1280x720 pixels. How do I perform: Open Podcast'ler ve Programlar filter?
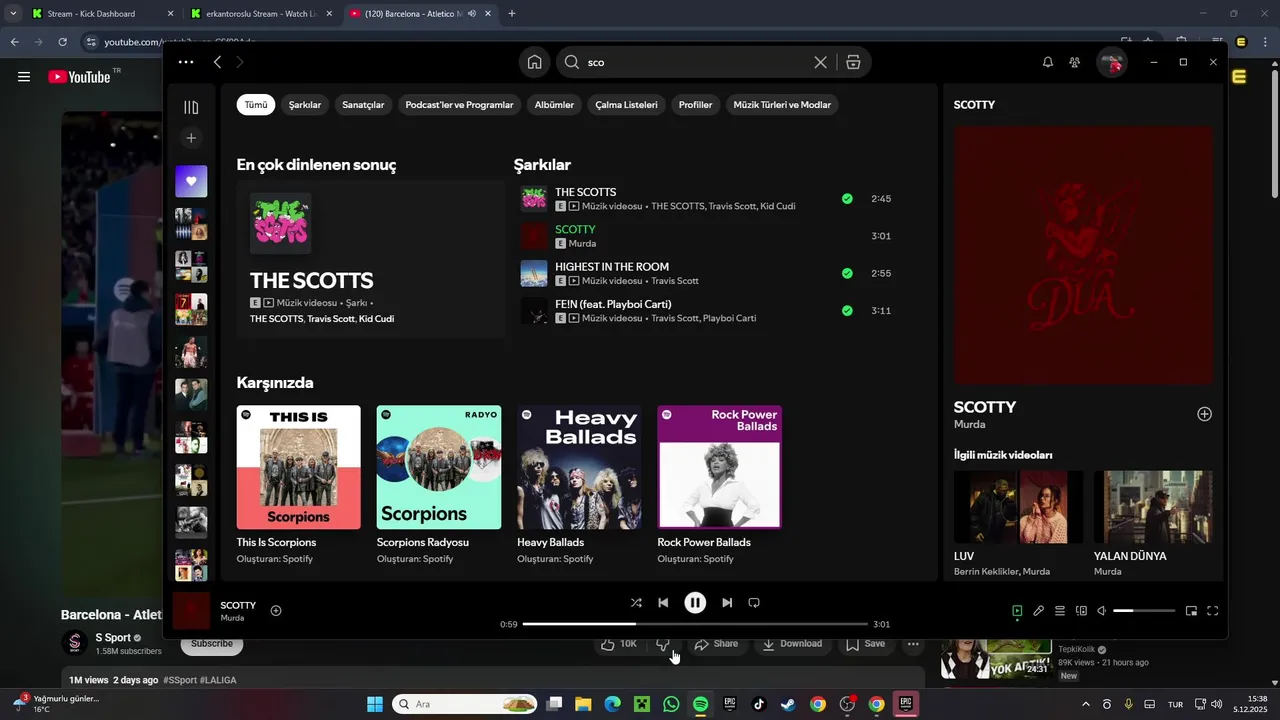point(459,105)
